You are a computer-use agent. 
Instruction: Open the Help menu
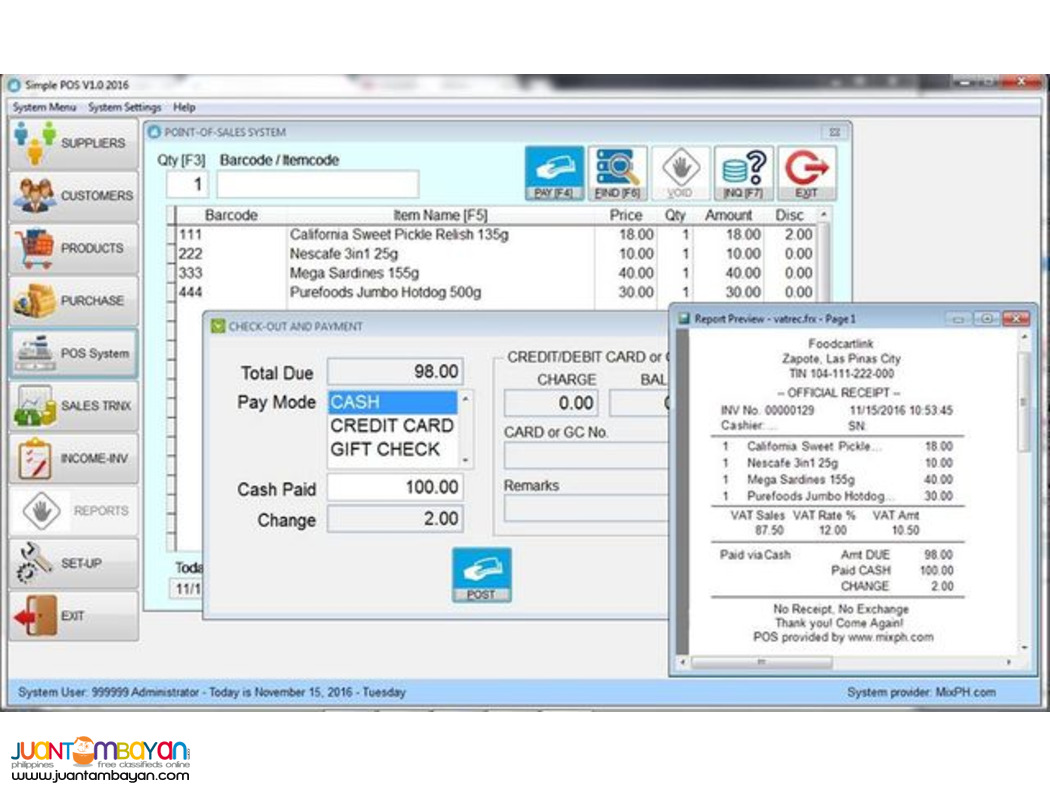coord(184,107)
